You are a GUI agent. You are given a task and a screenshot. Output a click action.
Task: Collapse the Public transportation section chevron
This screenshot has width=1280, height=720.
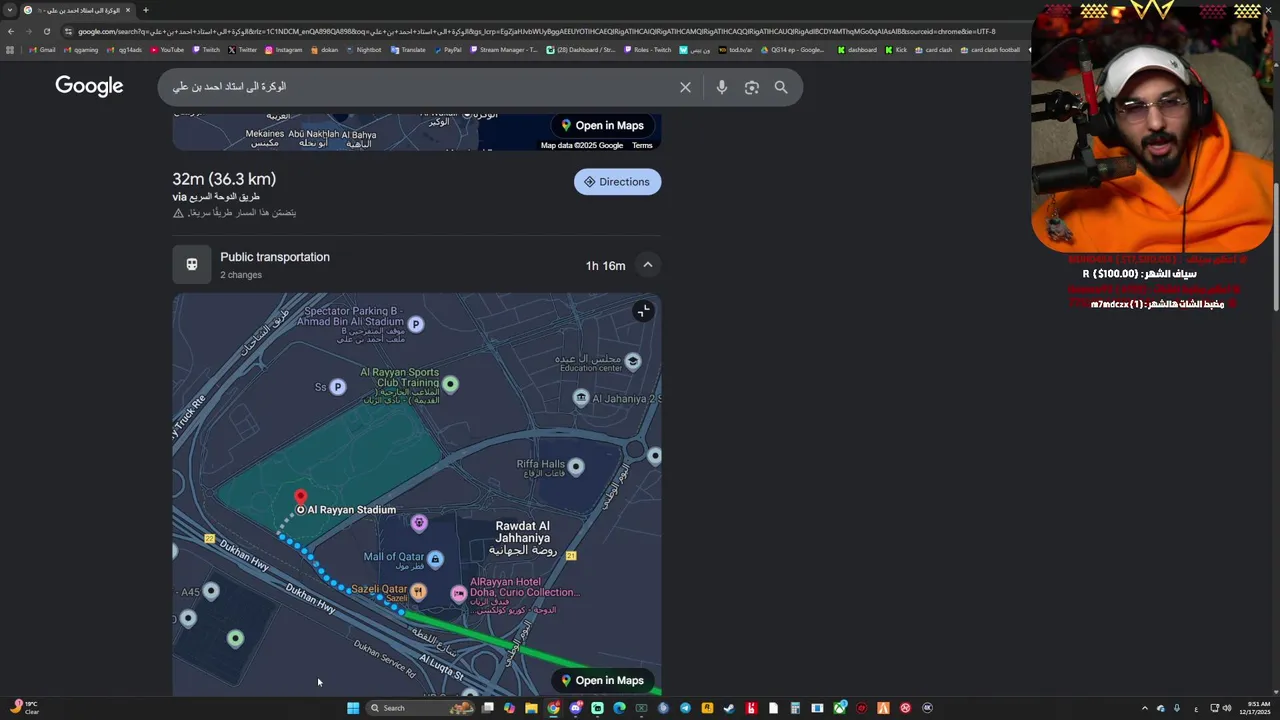pos(648,265)
